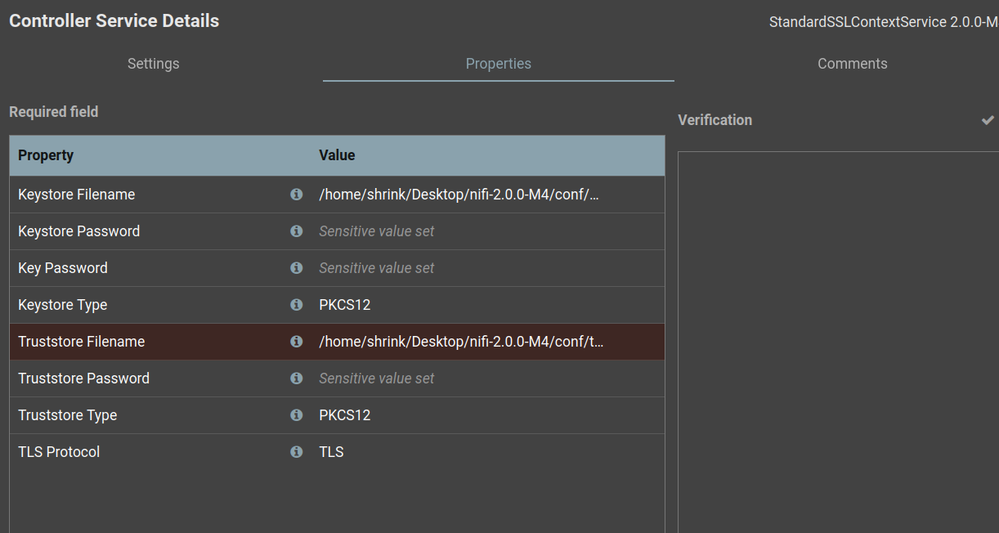Click info icon next to Keystore Type

[x=296, y=305]
